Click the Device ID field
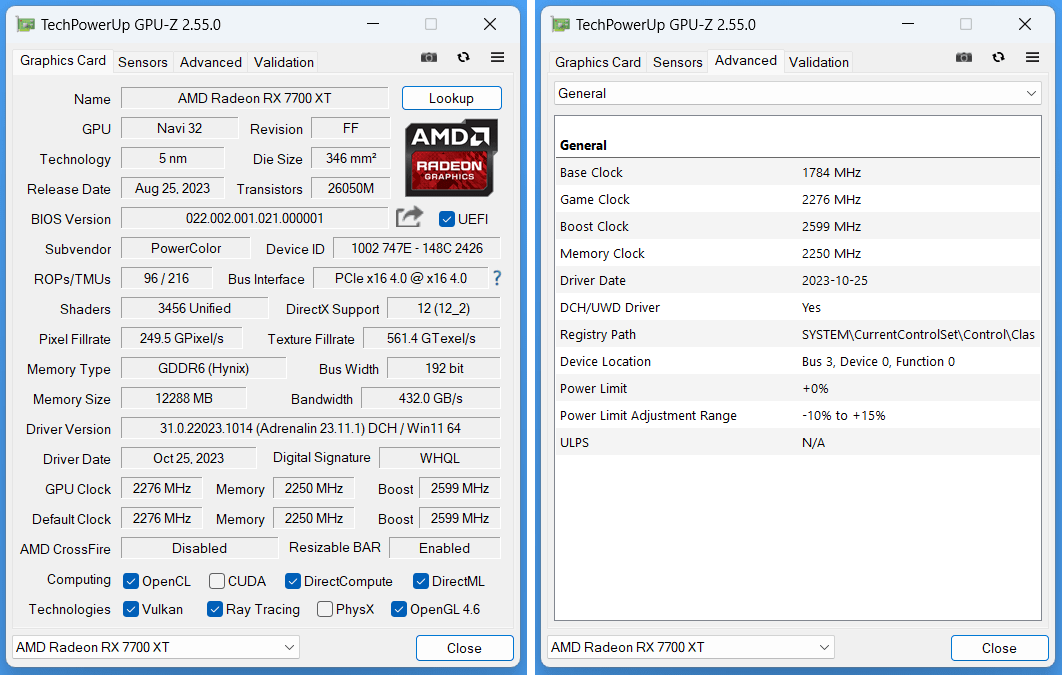This screenshot has height=675, width=1062. pos(417,248)
